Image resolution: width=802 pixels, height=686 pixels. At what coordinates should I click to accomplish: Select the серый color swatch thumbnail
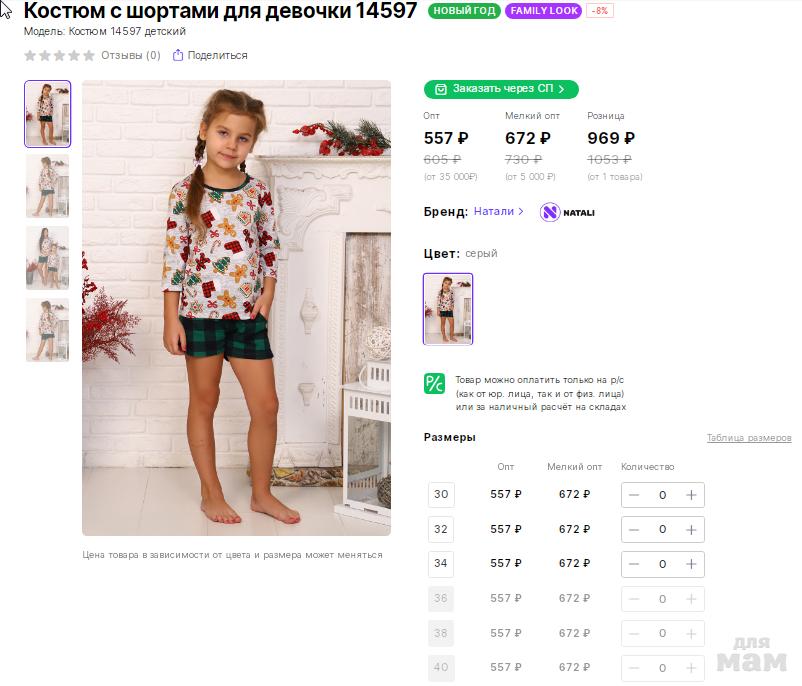pyautogui.click(x=448, y=309)
